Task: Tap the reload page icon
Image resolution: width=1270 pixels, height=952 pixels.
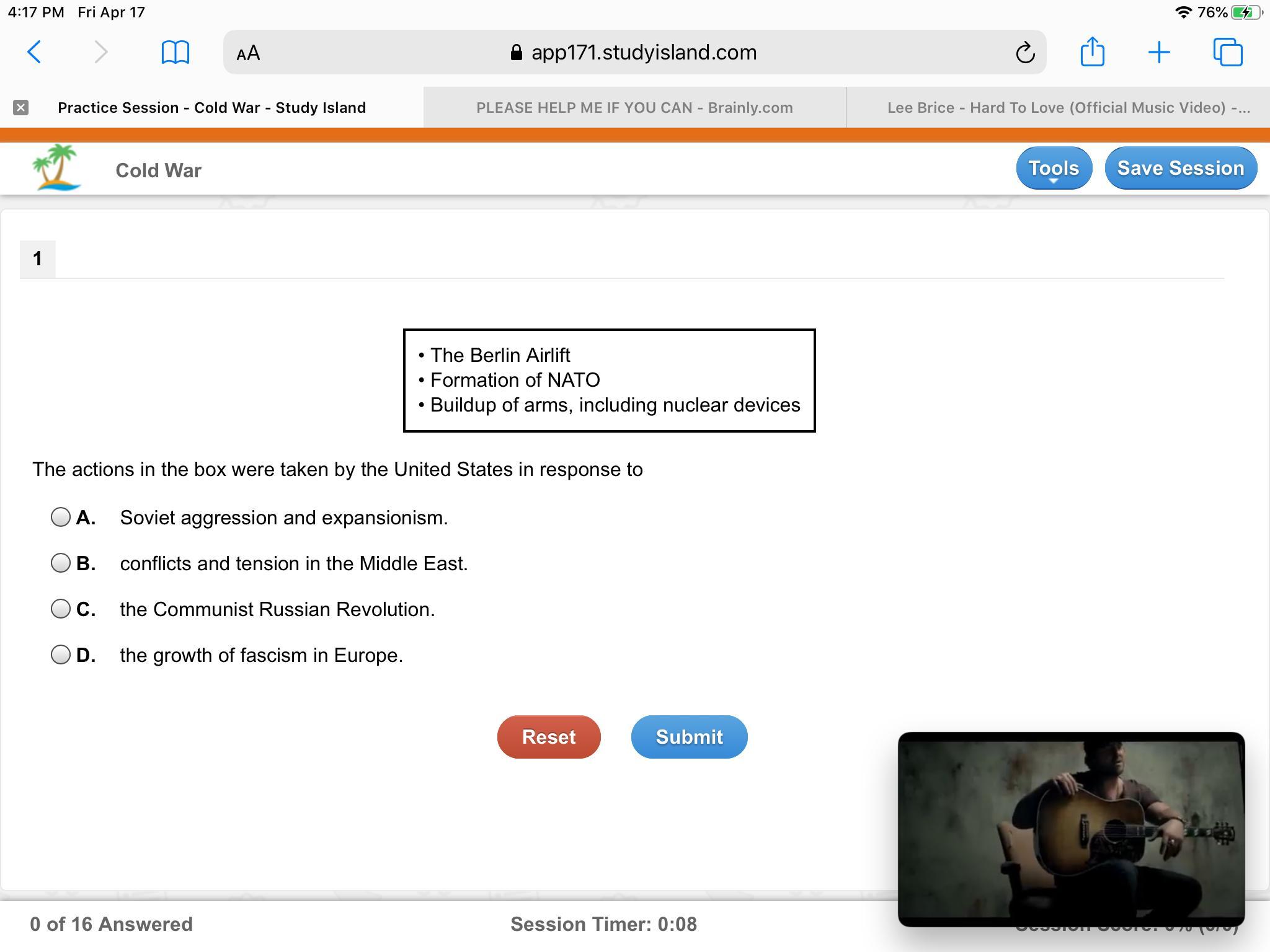Action: 1025,53
